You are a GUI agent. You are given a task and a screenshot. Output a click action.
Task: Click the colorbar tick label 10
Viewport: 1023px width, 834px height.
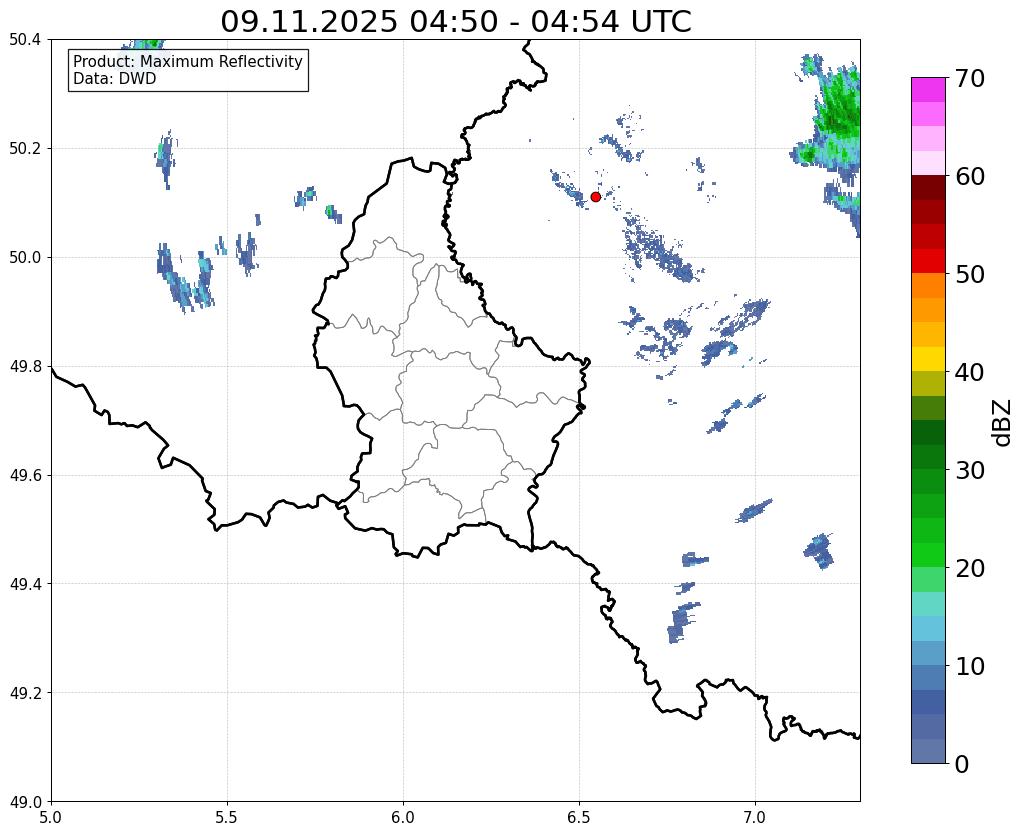[x=970, y=666]
